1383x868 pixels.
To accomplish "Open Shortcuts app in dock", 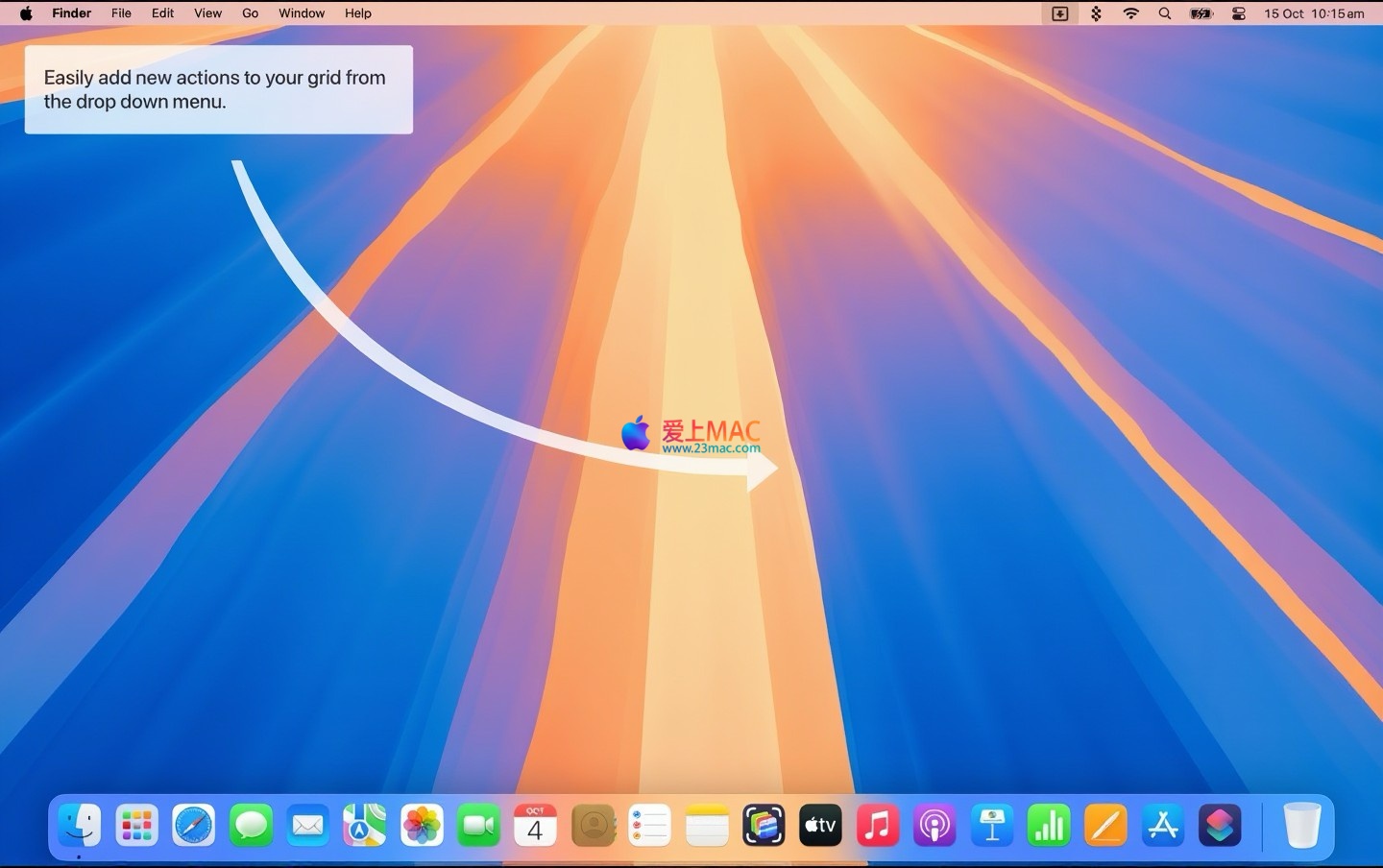I will 1220,826.
